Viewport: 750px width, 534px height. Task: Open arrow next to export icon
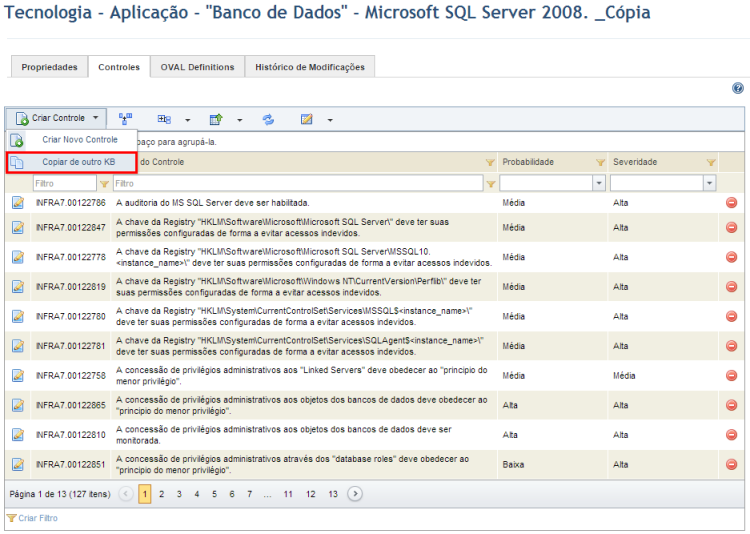tap(240, 120)
